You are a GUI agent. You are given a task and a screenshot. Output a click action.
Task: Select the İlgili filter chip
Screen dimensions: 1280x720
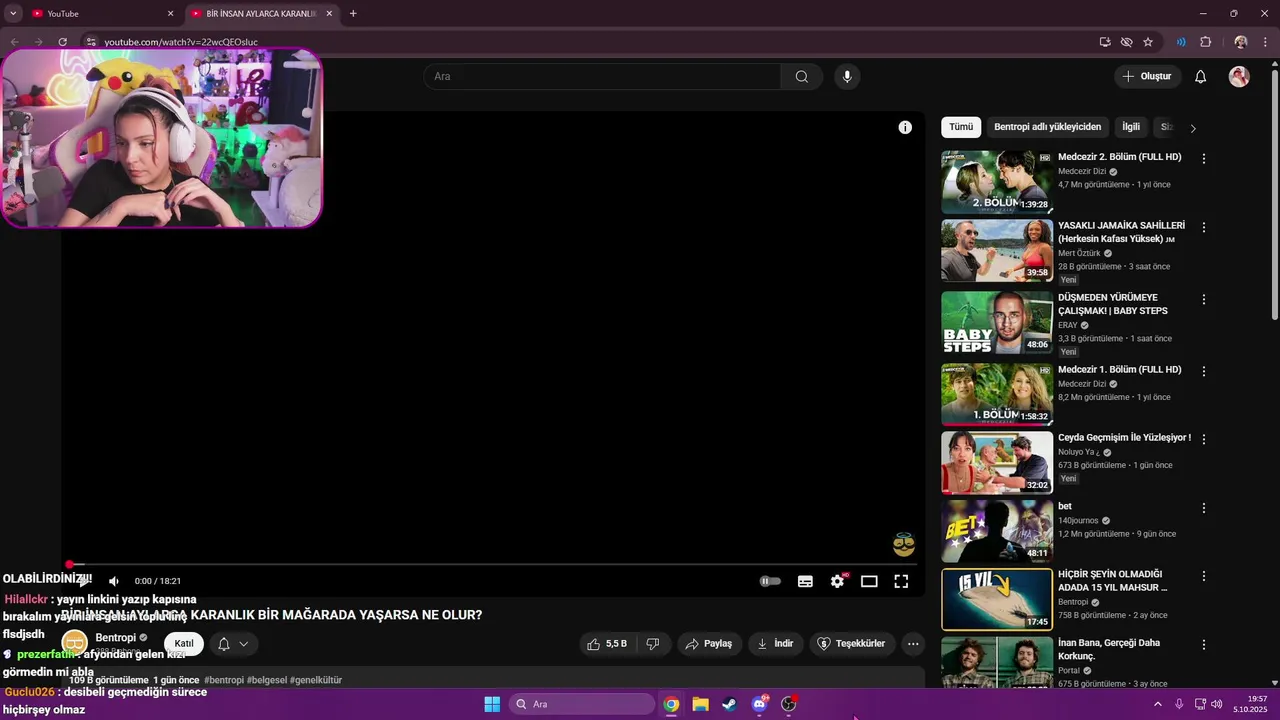point(1131,127)
